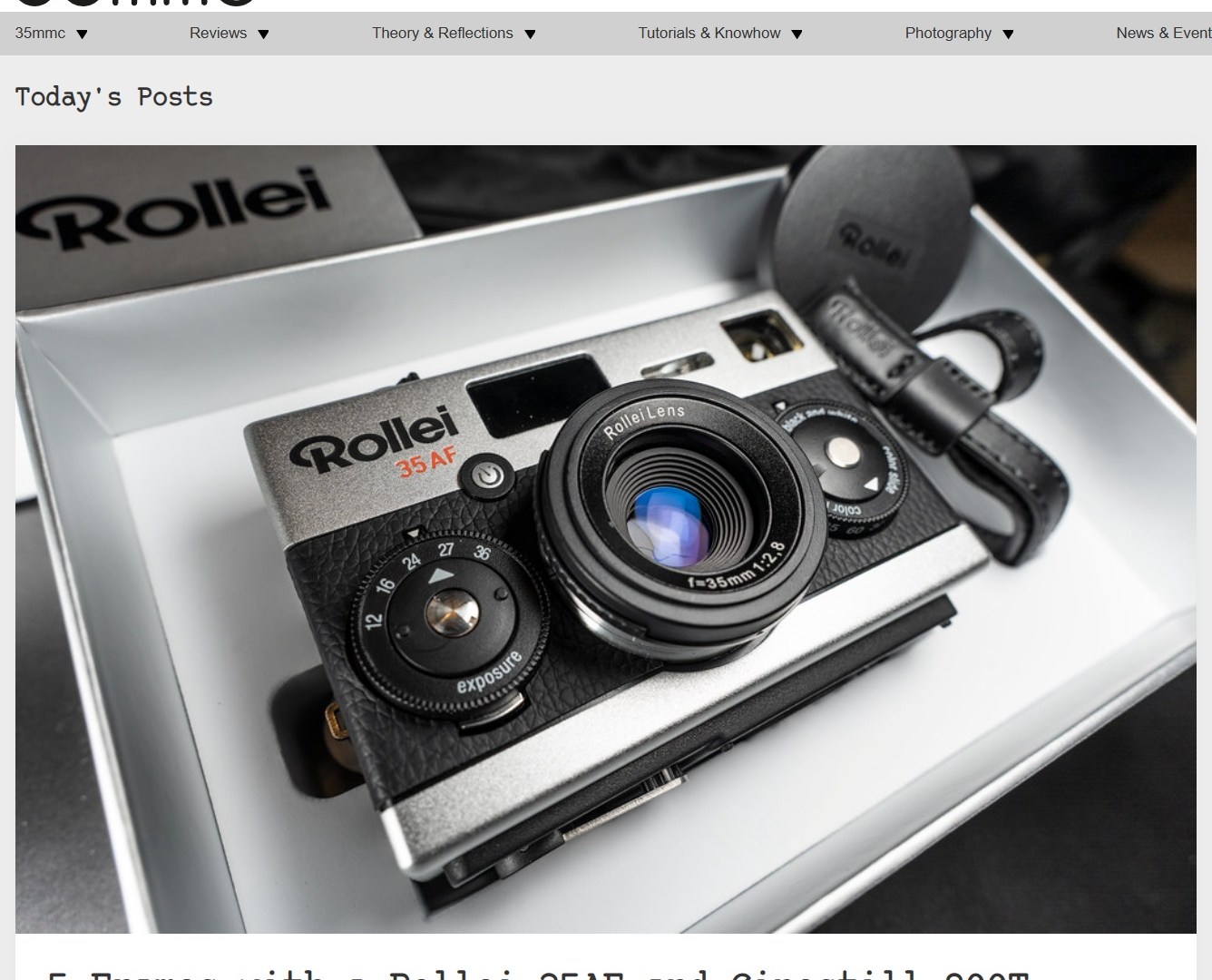
Task: Go to the Tutorials & Knowhow section
Action: coord(709,34)
